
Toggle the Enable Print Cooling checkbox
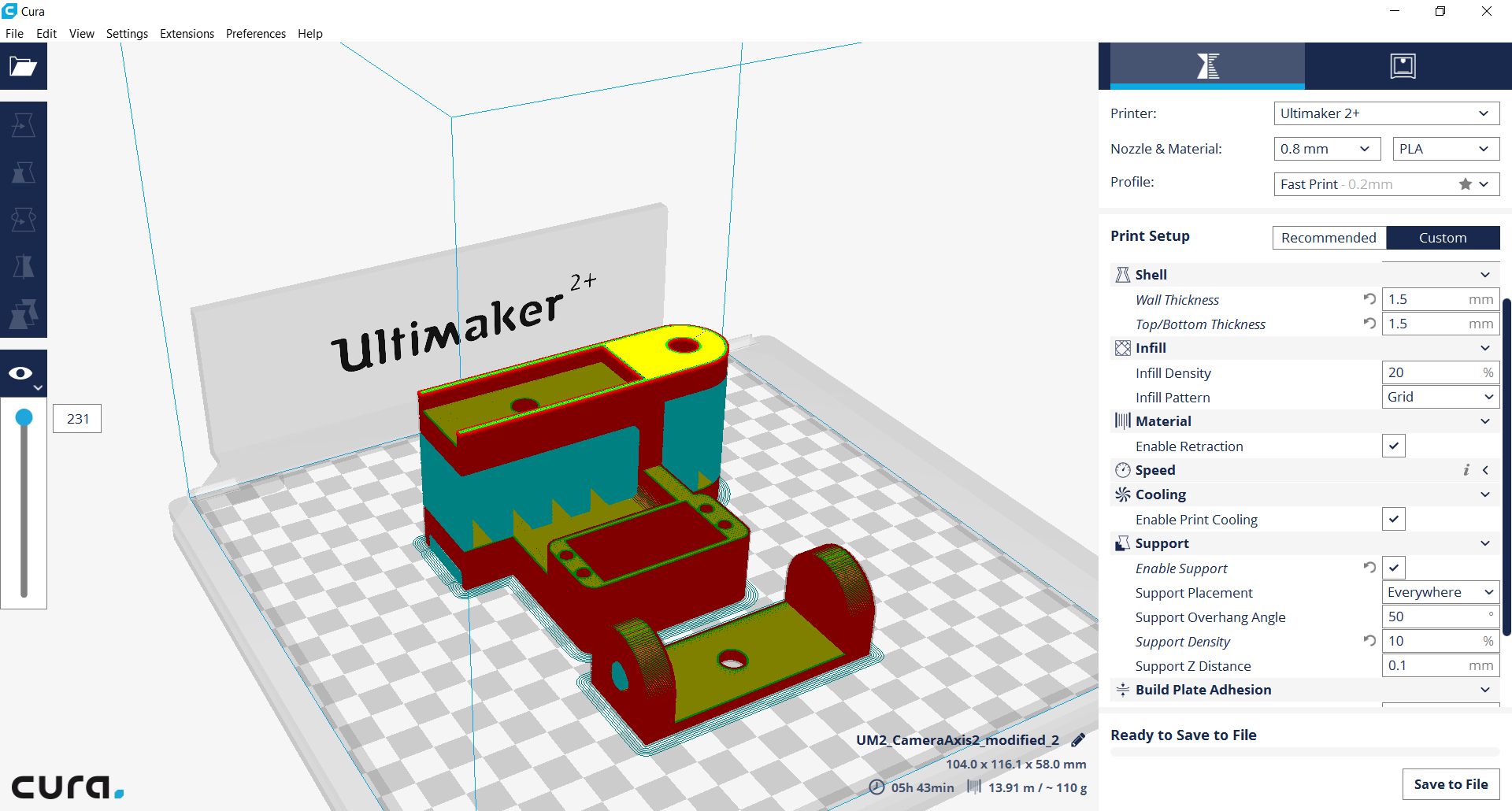1394,519
